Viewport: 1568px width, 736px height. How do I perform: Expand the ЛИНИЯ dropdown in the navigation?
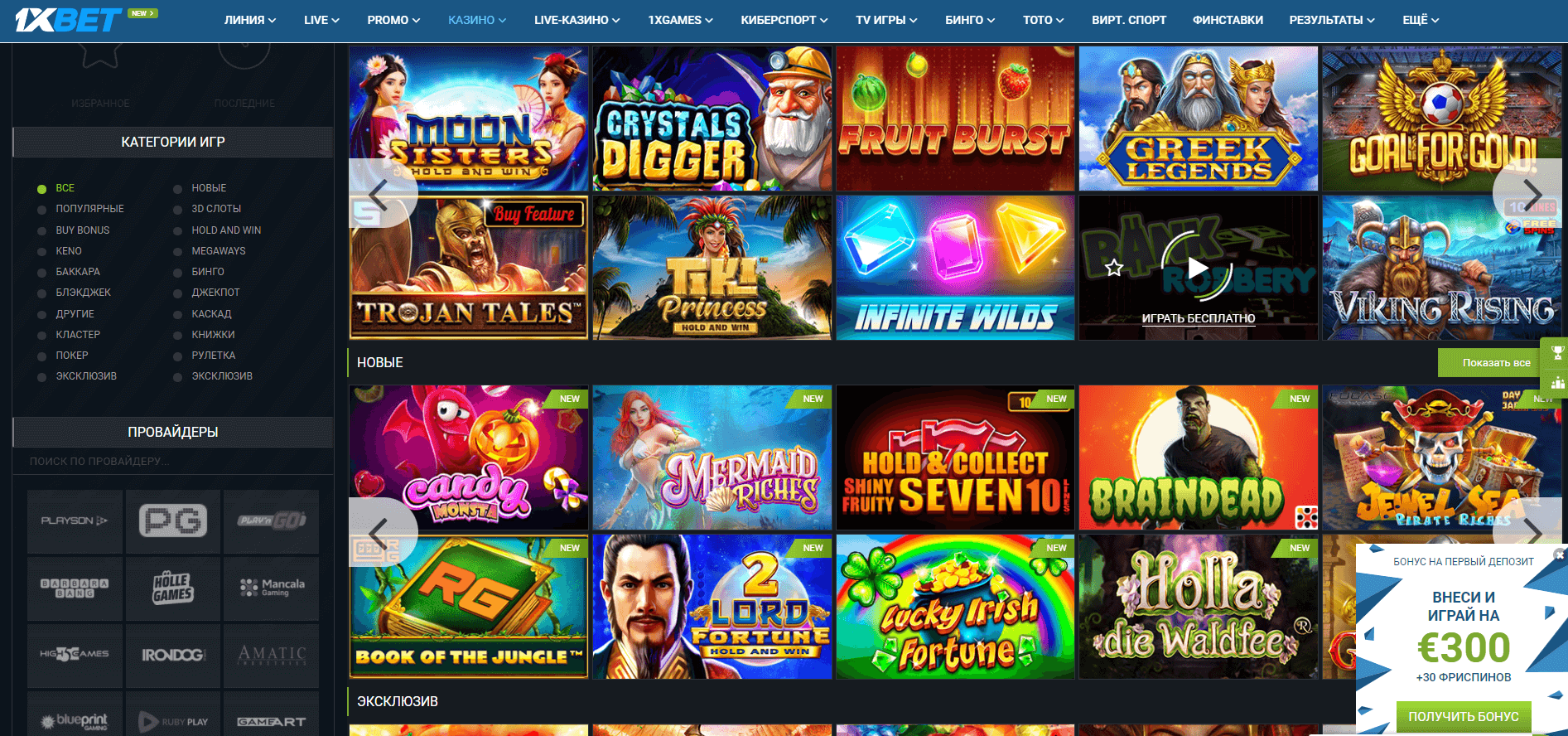point(250,20)
